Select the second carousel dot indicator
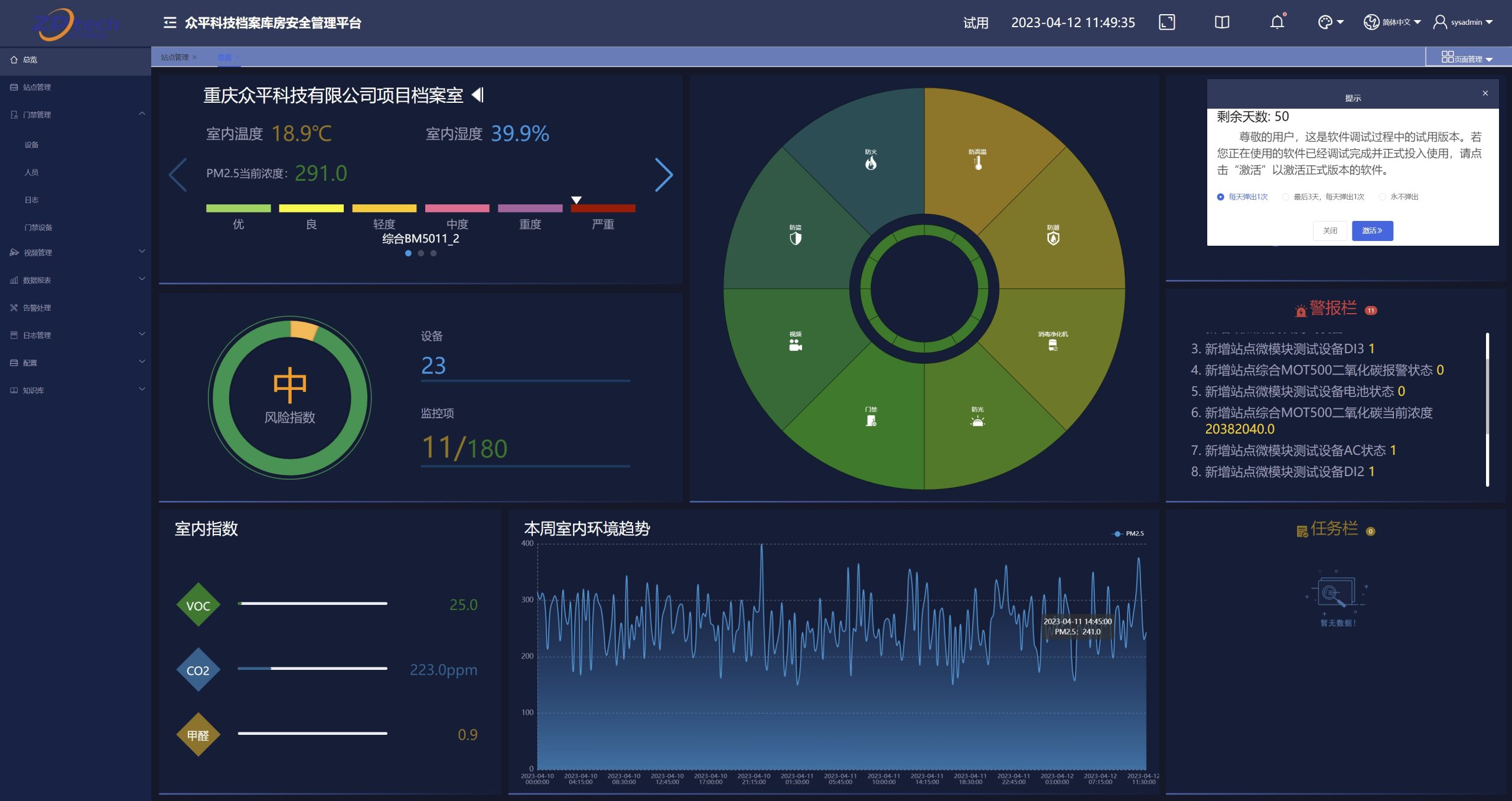The height and width of the screenshot is (801, 1512). coord(421,253)
